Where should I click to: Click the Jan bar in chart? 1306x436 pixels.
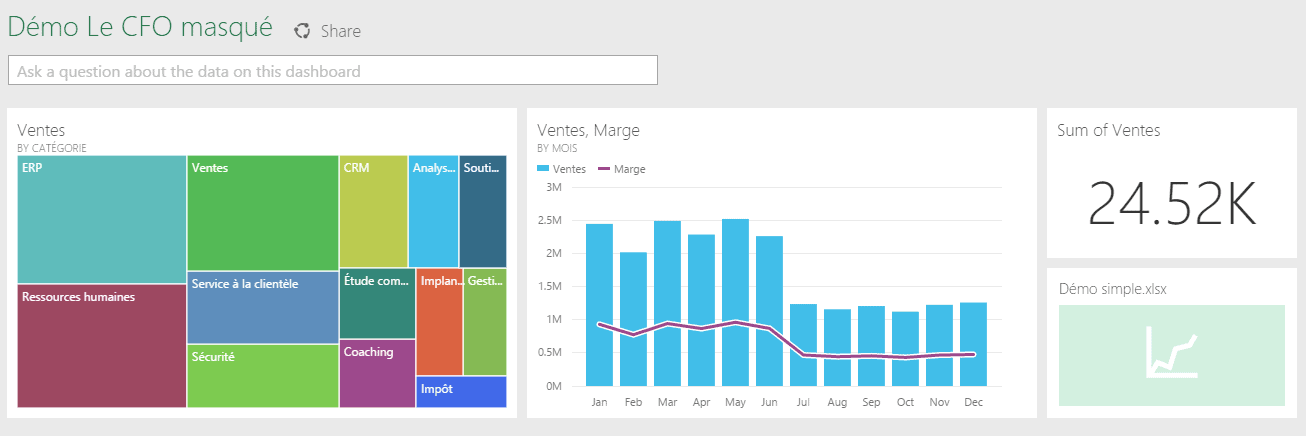pyautogui.click(x=599, y=304)
